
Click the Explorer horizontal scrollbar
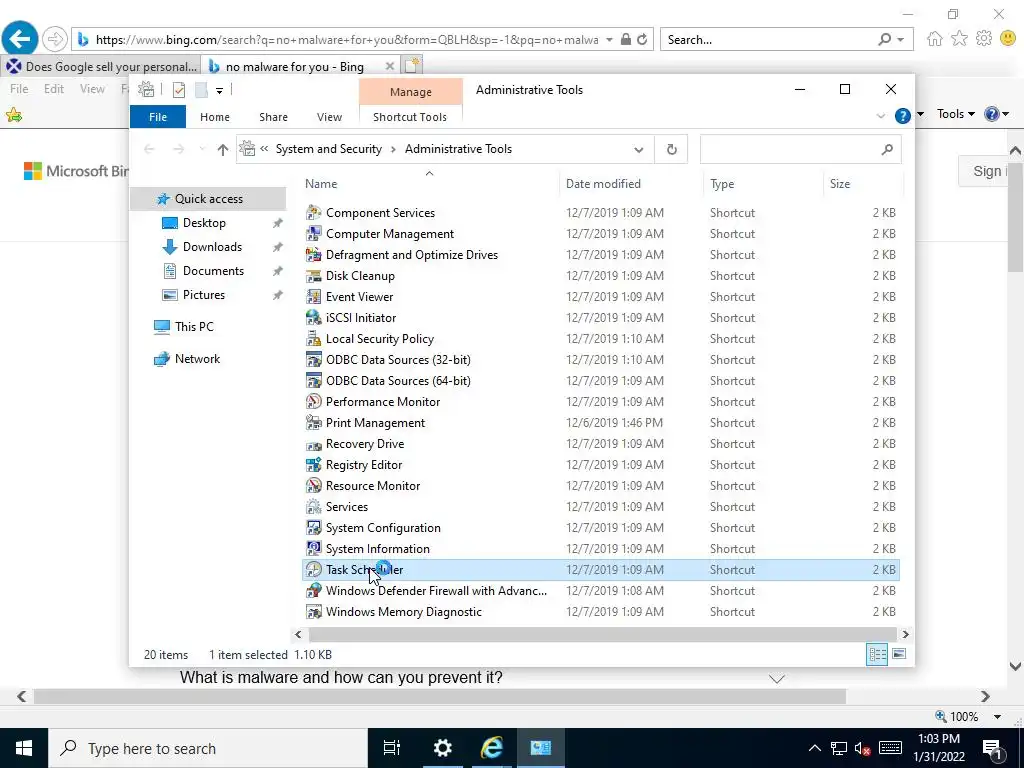[x=602, y=634]
